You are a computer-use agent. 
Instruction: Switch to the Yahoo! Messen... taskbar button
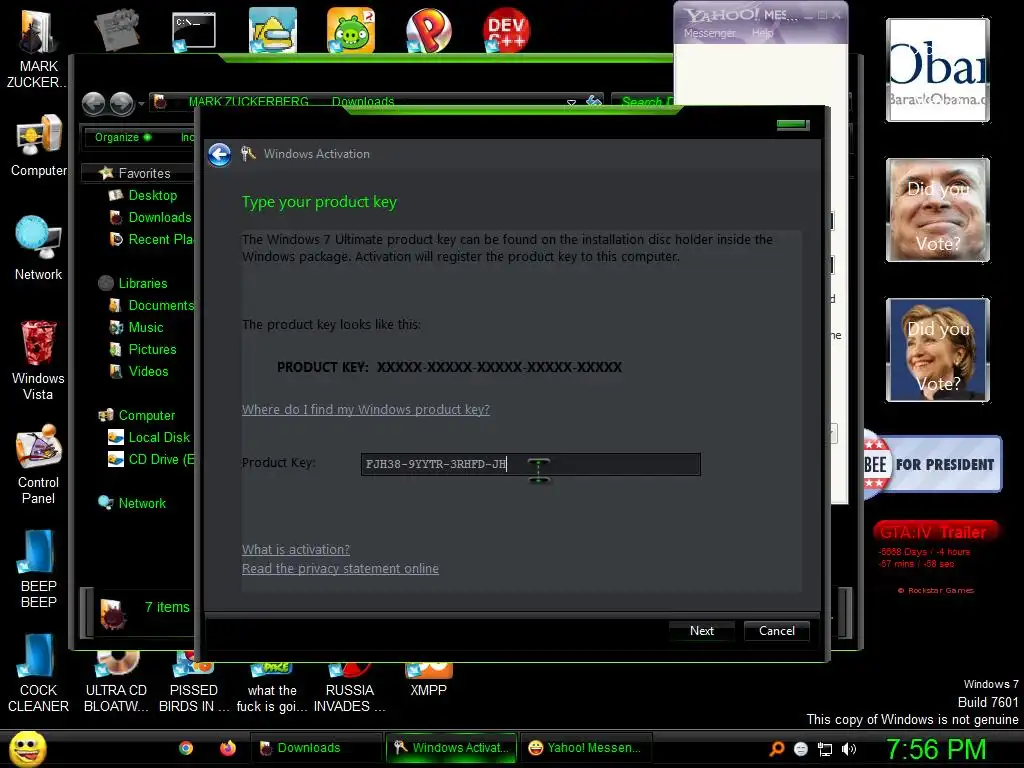[584, 748]
